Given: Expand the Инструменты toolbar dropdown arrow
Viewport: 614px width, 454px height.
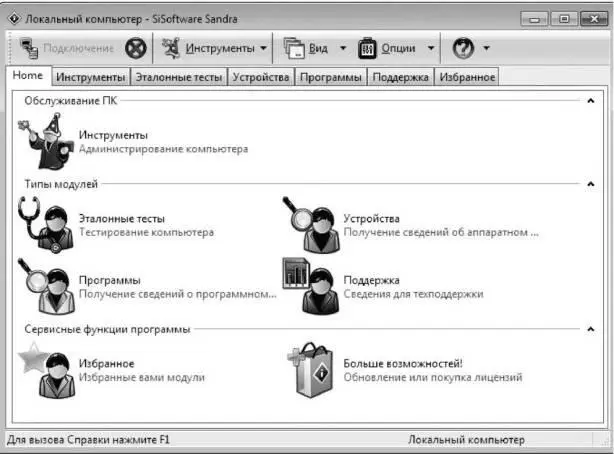Looking at the screenshot, I should [x=264, y=48].
